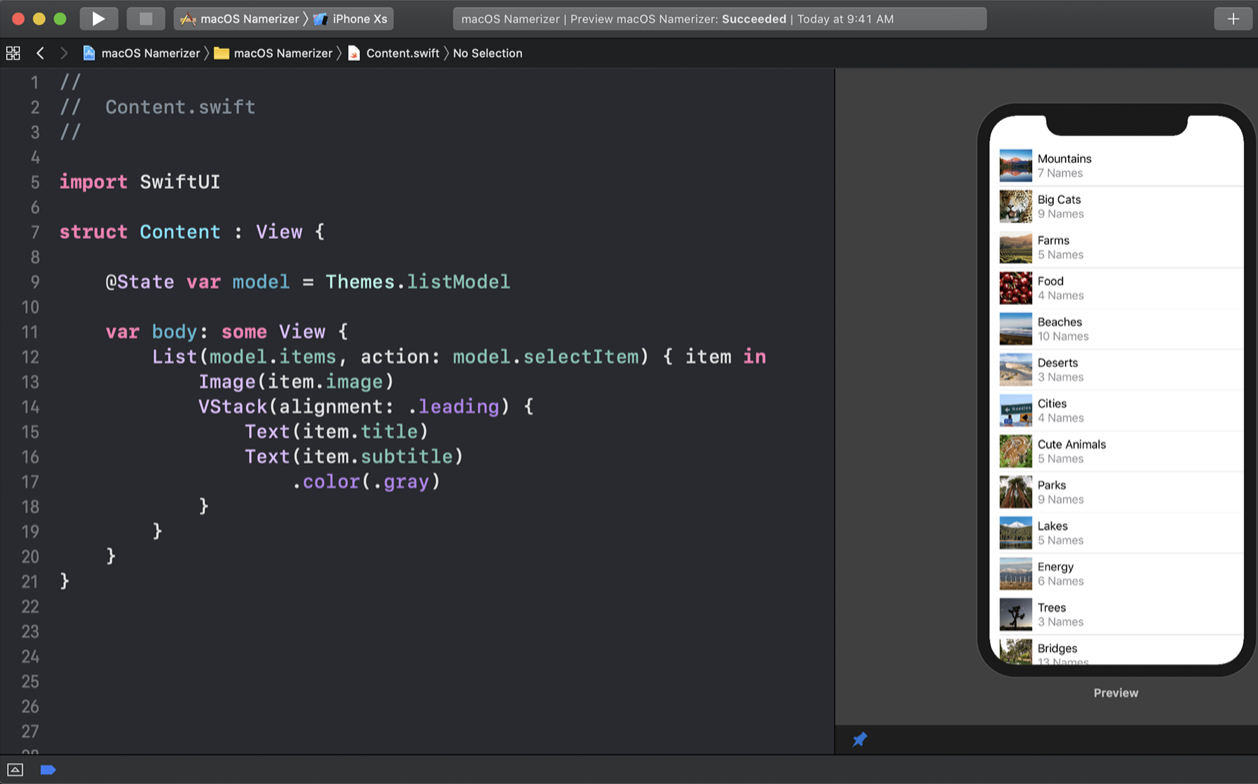Select the Food row in preview

coord(1116,288)
